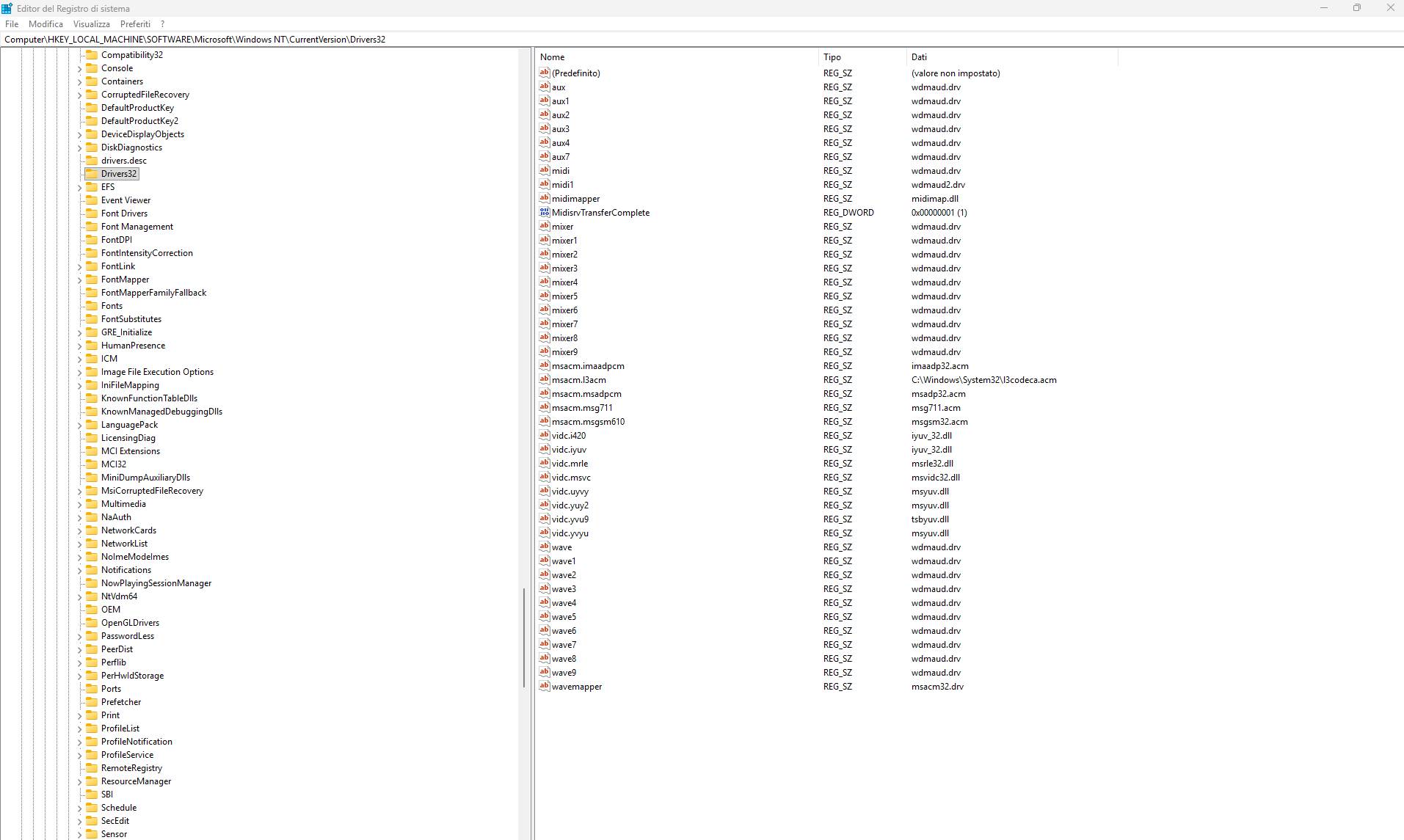
Task: Select the vidc.mrle value name
Action: 570,463
